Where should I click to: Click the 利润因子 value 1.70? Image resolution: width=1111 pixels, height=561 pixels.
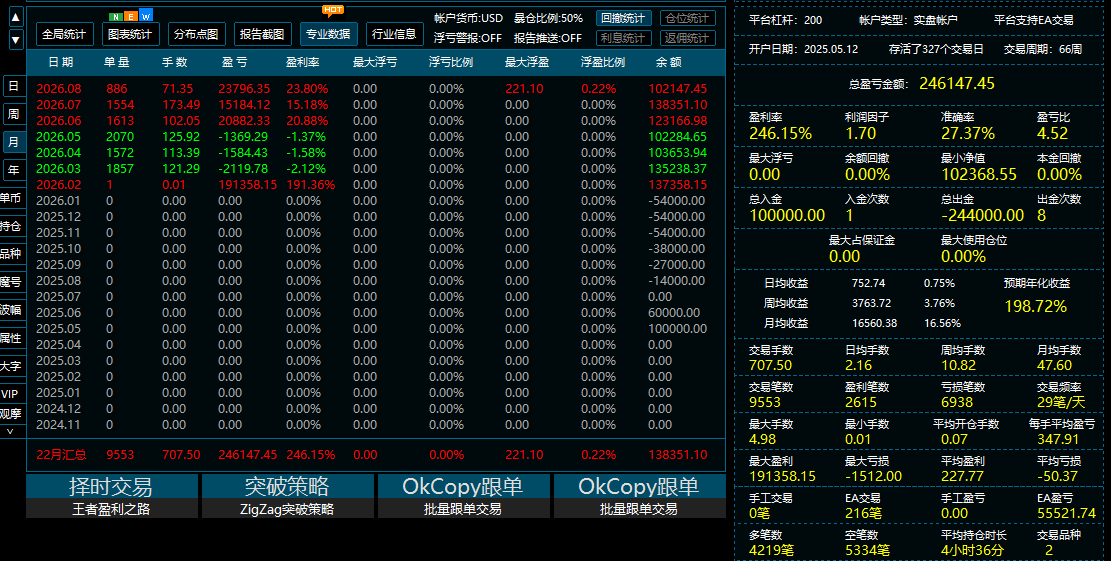[x=860, y=133]
